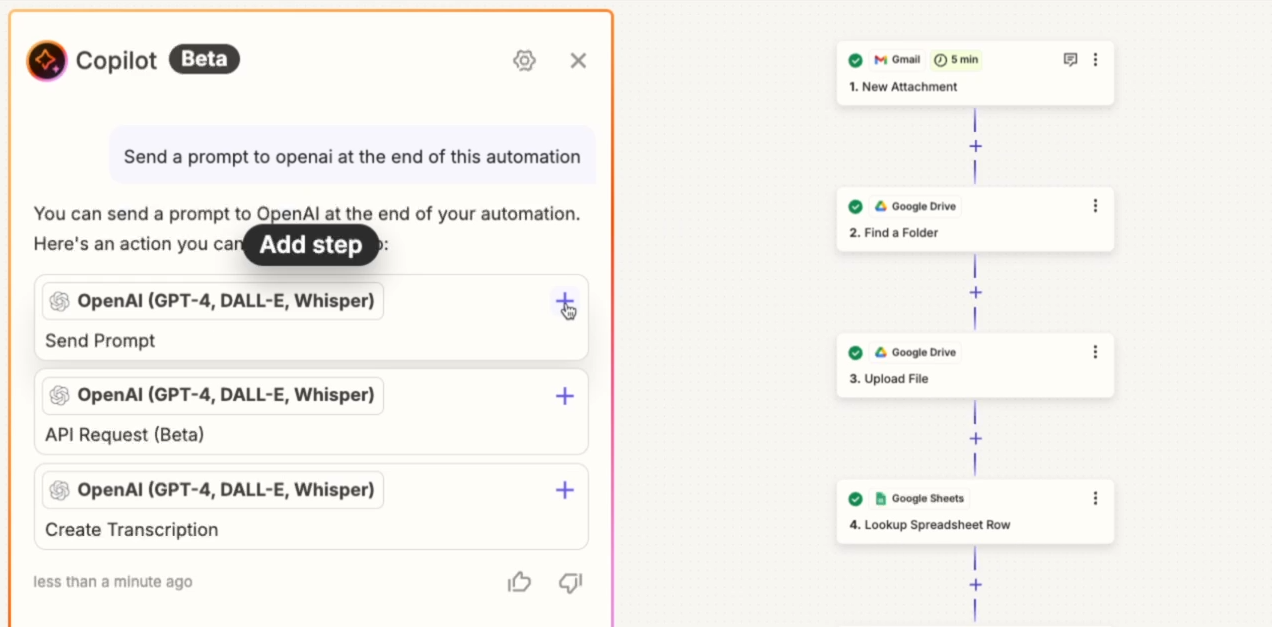Click the 5 min polling interval badge
This screenshot has height=627, width=1272.
[956, 60]
